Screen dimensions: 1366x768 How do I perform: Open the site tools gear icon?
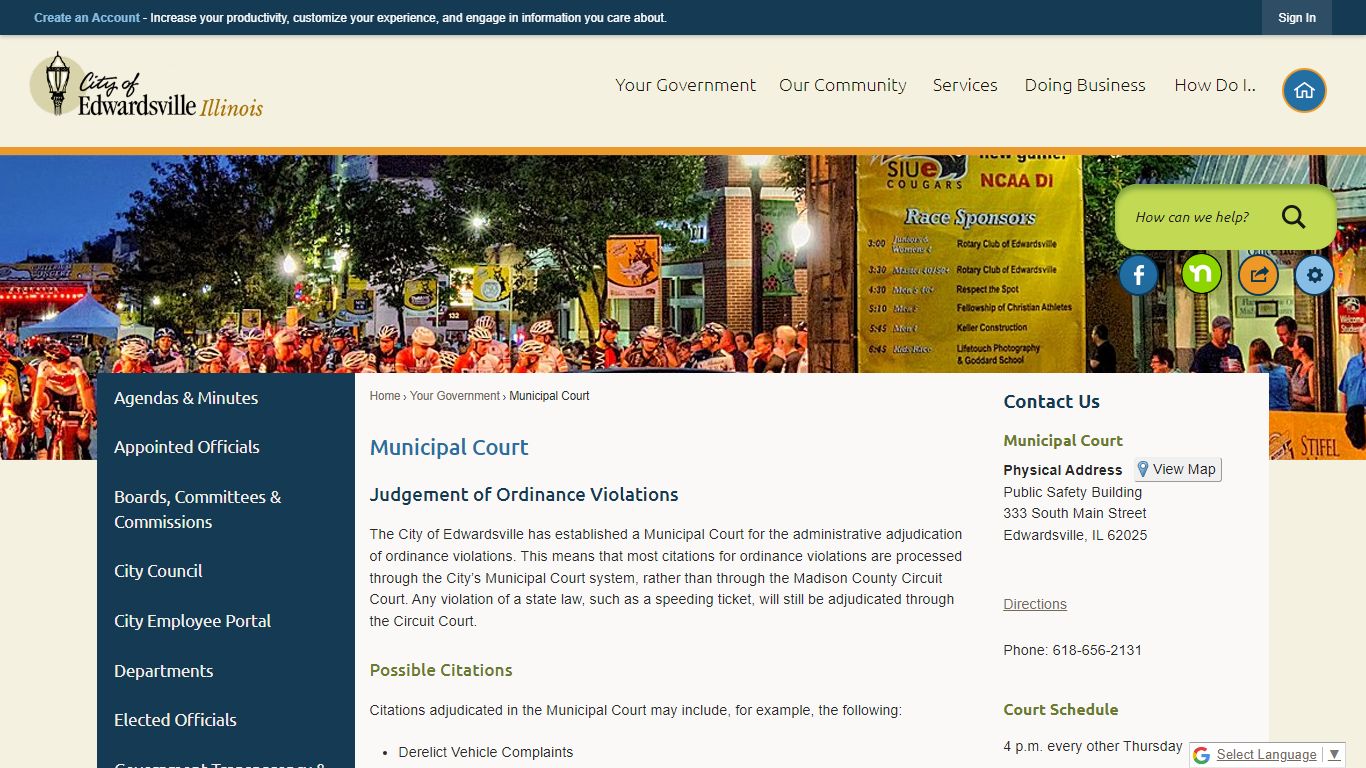[1314, 275]
